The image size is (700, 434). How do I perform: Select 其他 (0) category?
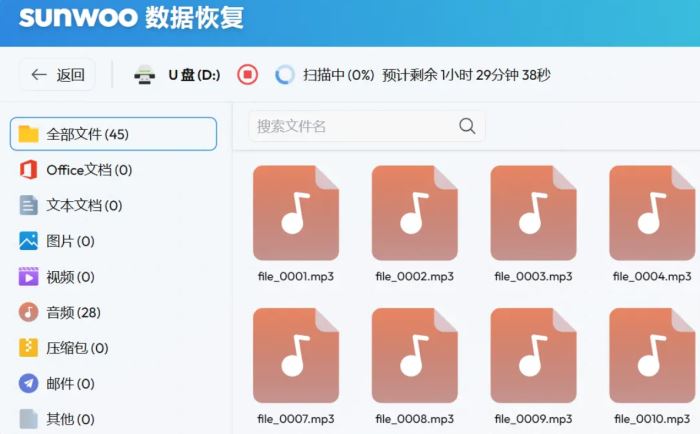tap(113, 419)
